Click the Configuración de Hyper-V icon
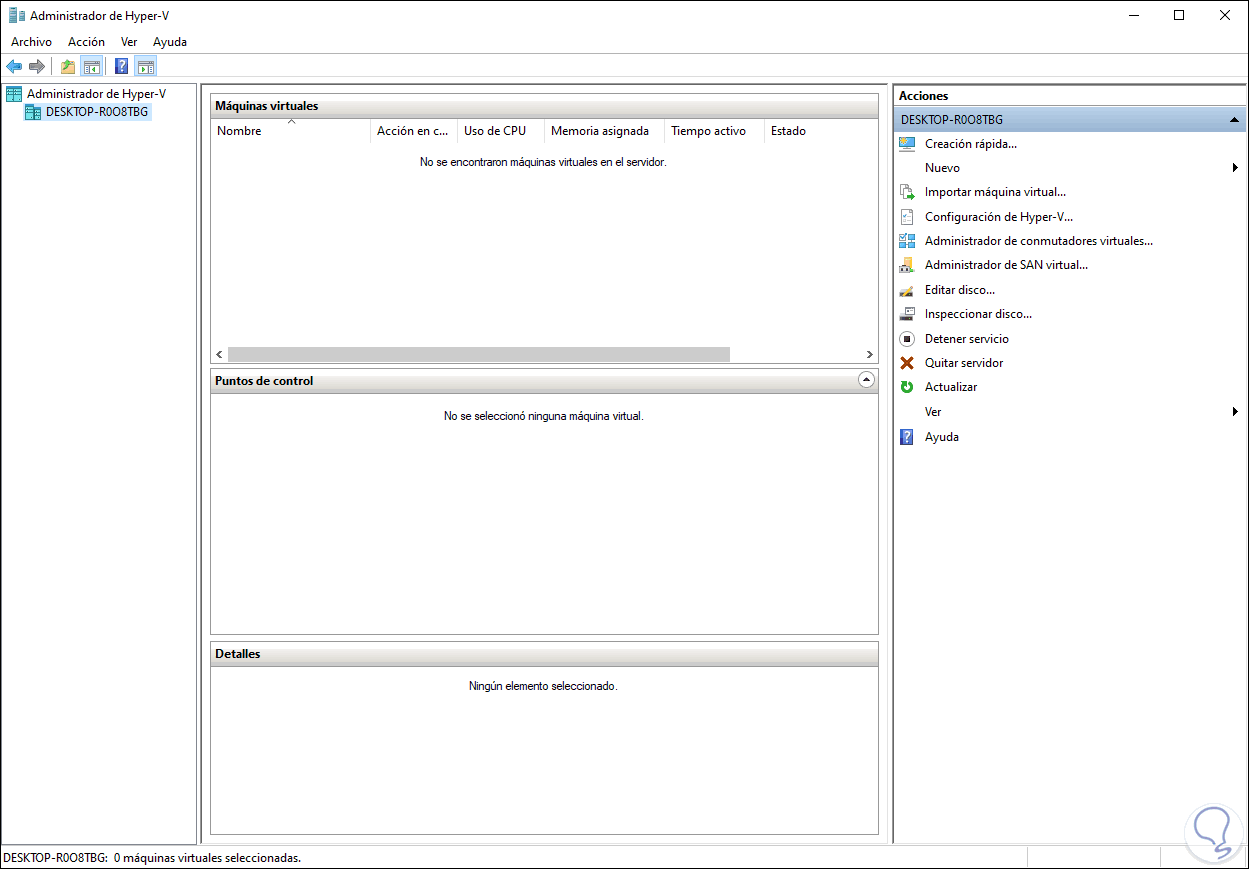 point(907,216)
